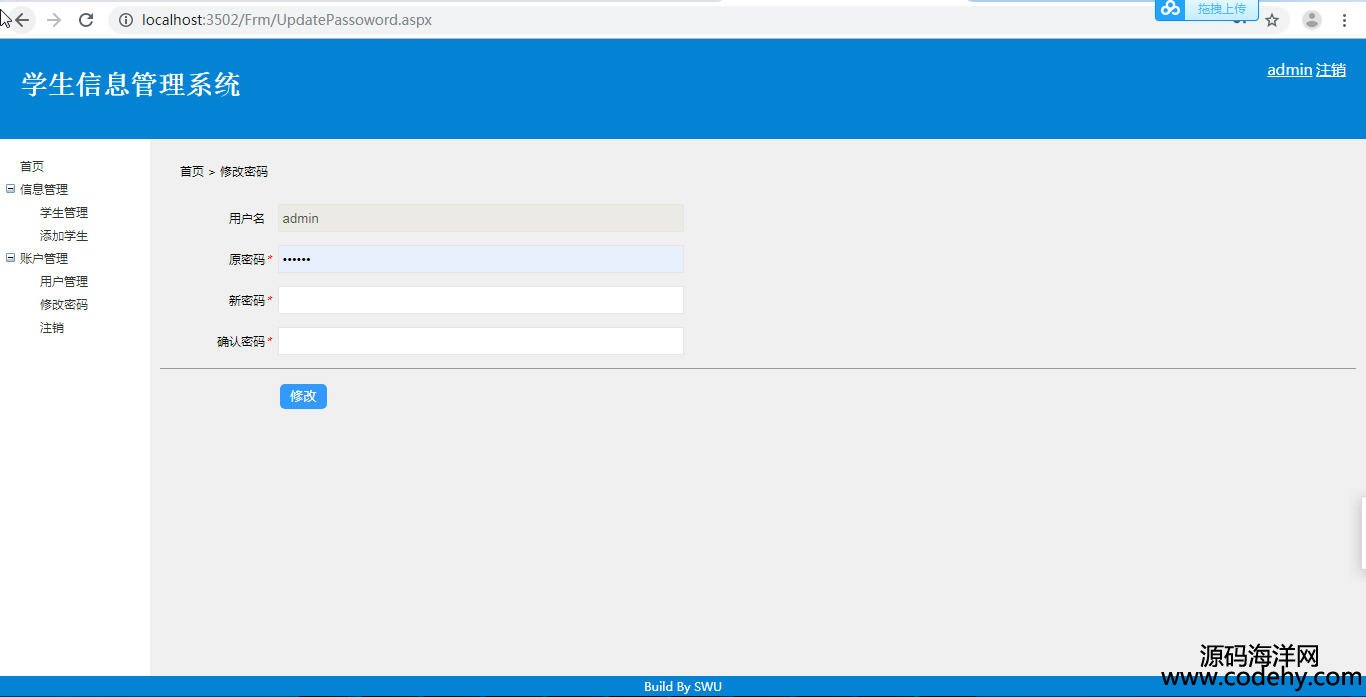1366x697 pixels.
Task: Click the 学生信息管理系统 title
Action: coord(131,85)
